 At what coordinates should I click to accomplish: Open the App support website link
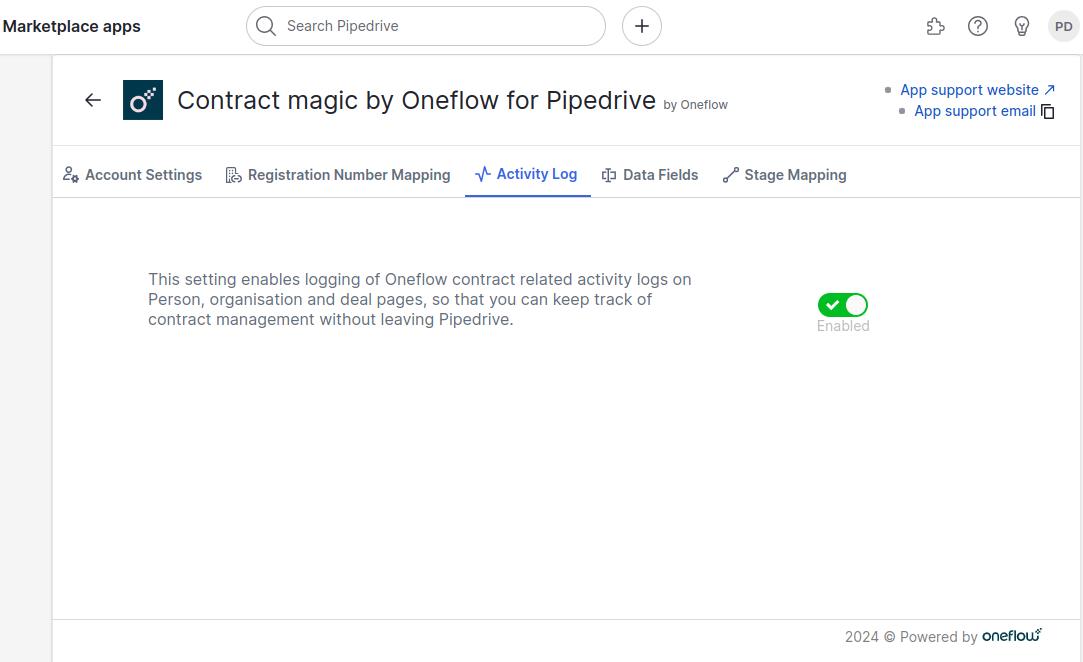click(x=970, y=89)
